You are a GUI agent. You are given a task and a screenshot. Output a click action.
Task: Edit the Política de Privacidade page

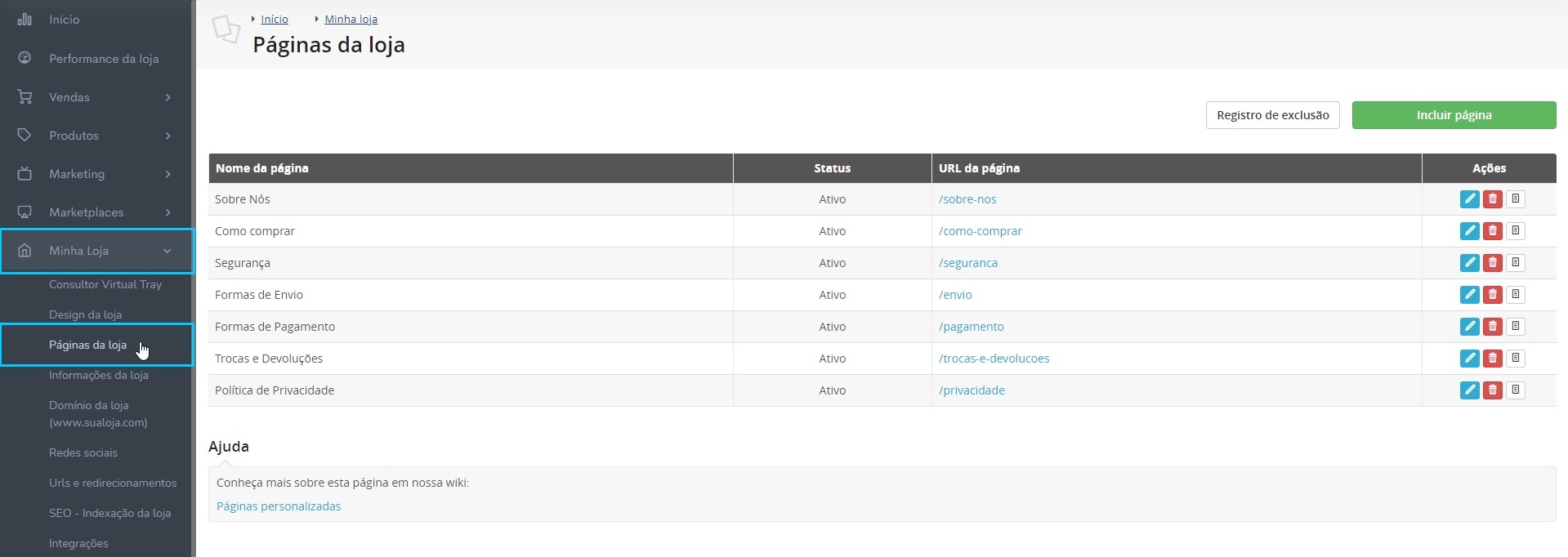[x=1469, y=390]
